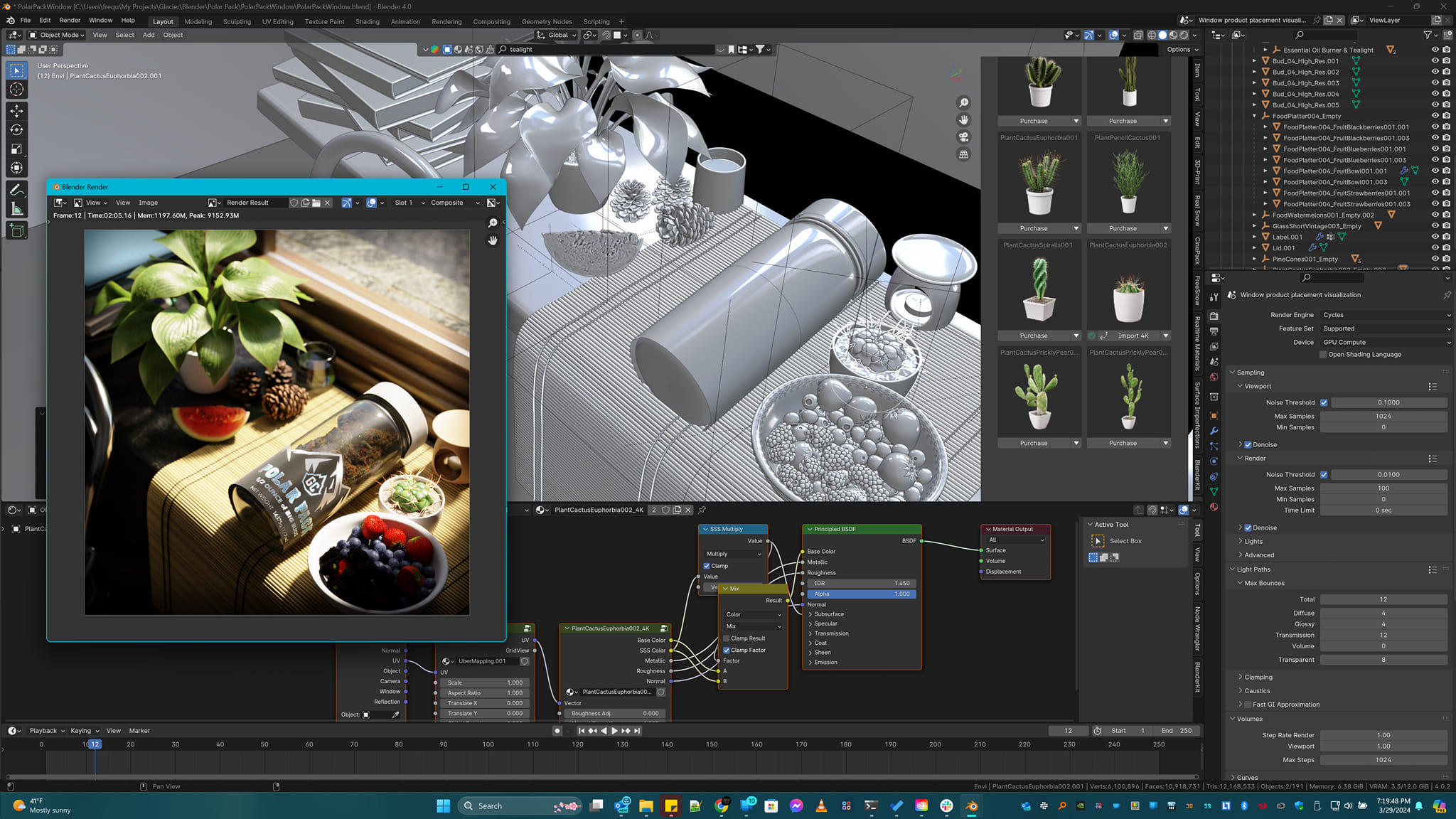Select the Annotate tool
This screenshot has height=819, width=1456.
17,190
